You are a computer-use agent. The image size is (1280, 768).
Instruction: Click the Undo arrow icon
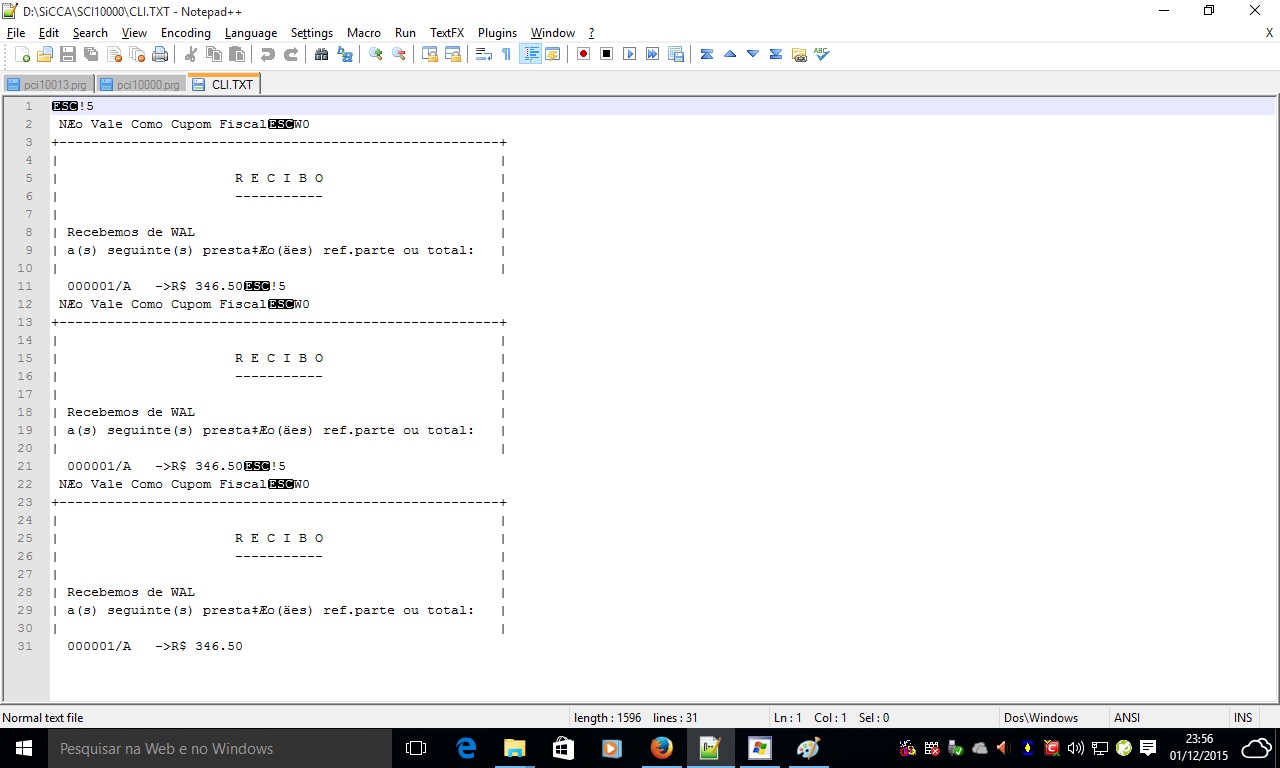268,54
